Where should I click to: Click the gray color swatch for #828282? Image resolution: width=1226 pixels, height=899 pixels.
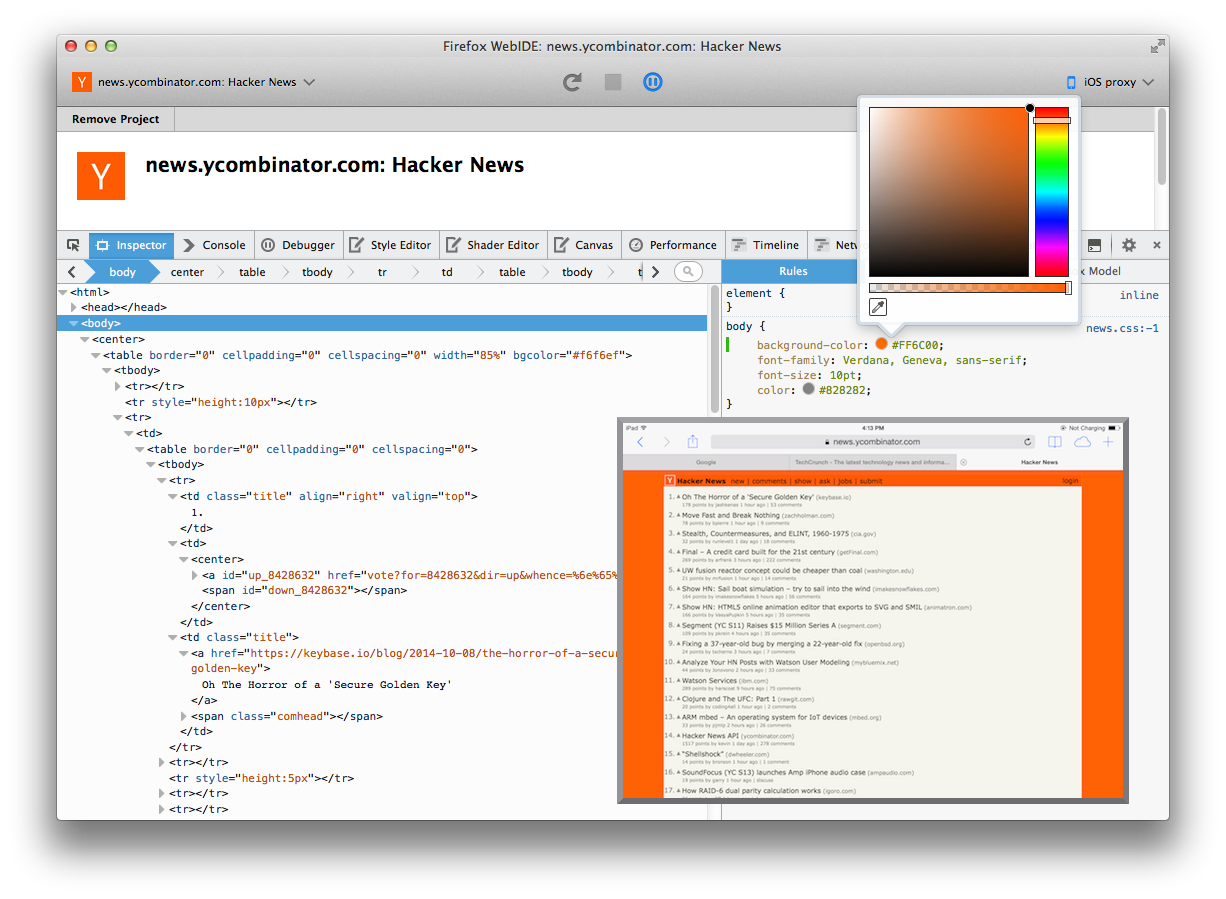[x=808, y=390]
